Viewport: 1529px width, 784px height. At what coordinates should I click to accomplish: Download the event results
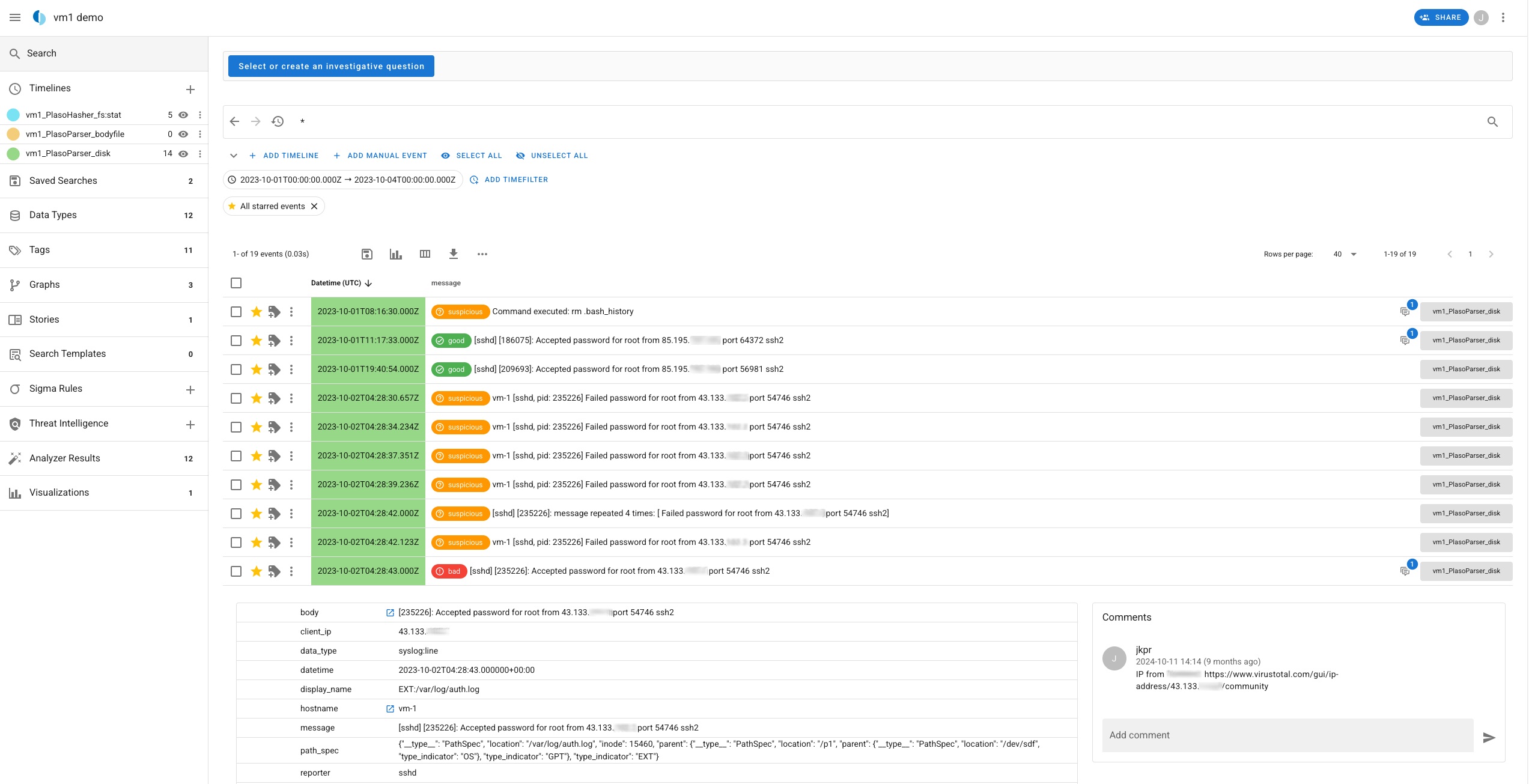[x=454, y=254]
